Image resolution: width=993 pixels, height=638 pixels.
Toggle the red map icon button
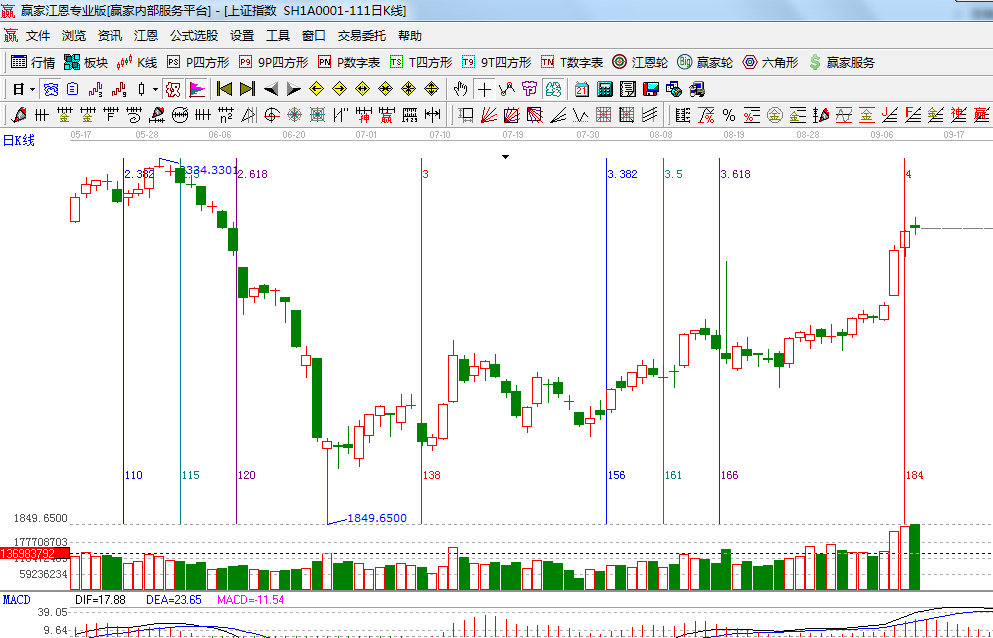pos(172,89)
